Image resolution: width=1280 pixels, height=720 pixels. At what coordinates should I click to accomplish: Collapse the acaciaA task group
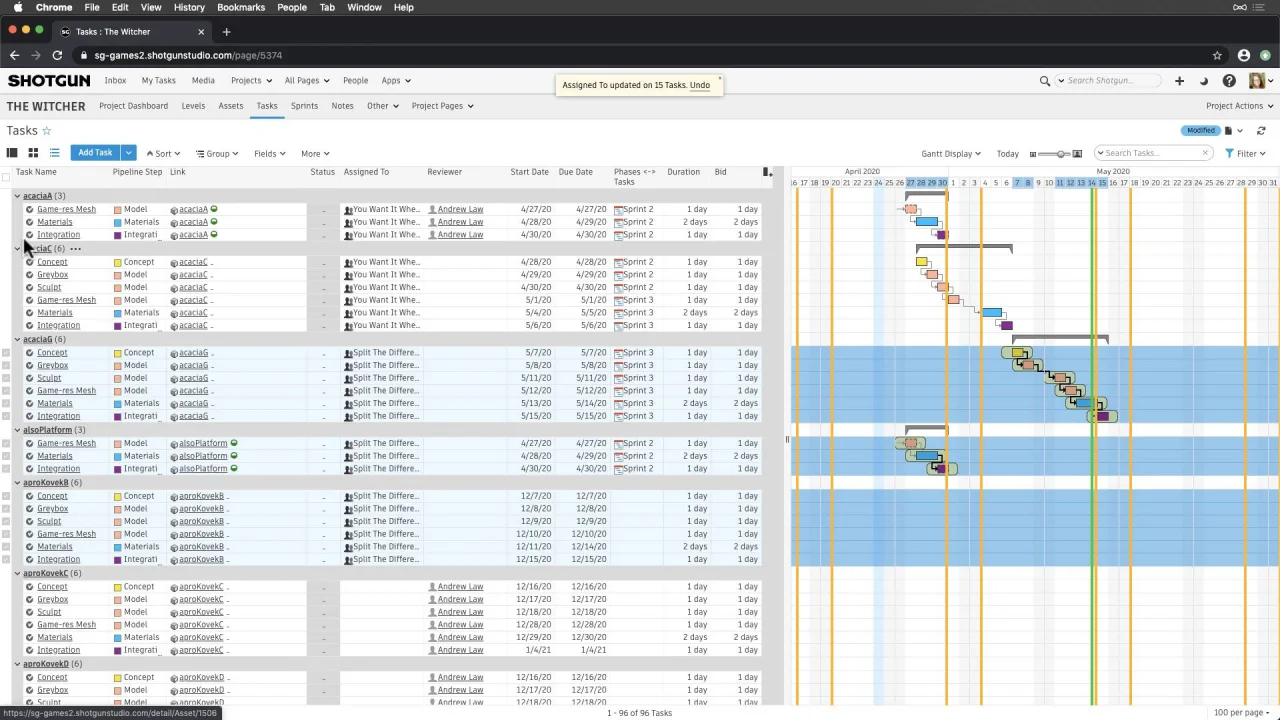click(17, 196)
